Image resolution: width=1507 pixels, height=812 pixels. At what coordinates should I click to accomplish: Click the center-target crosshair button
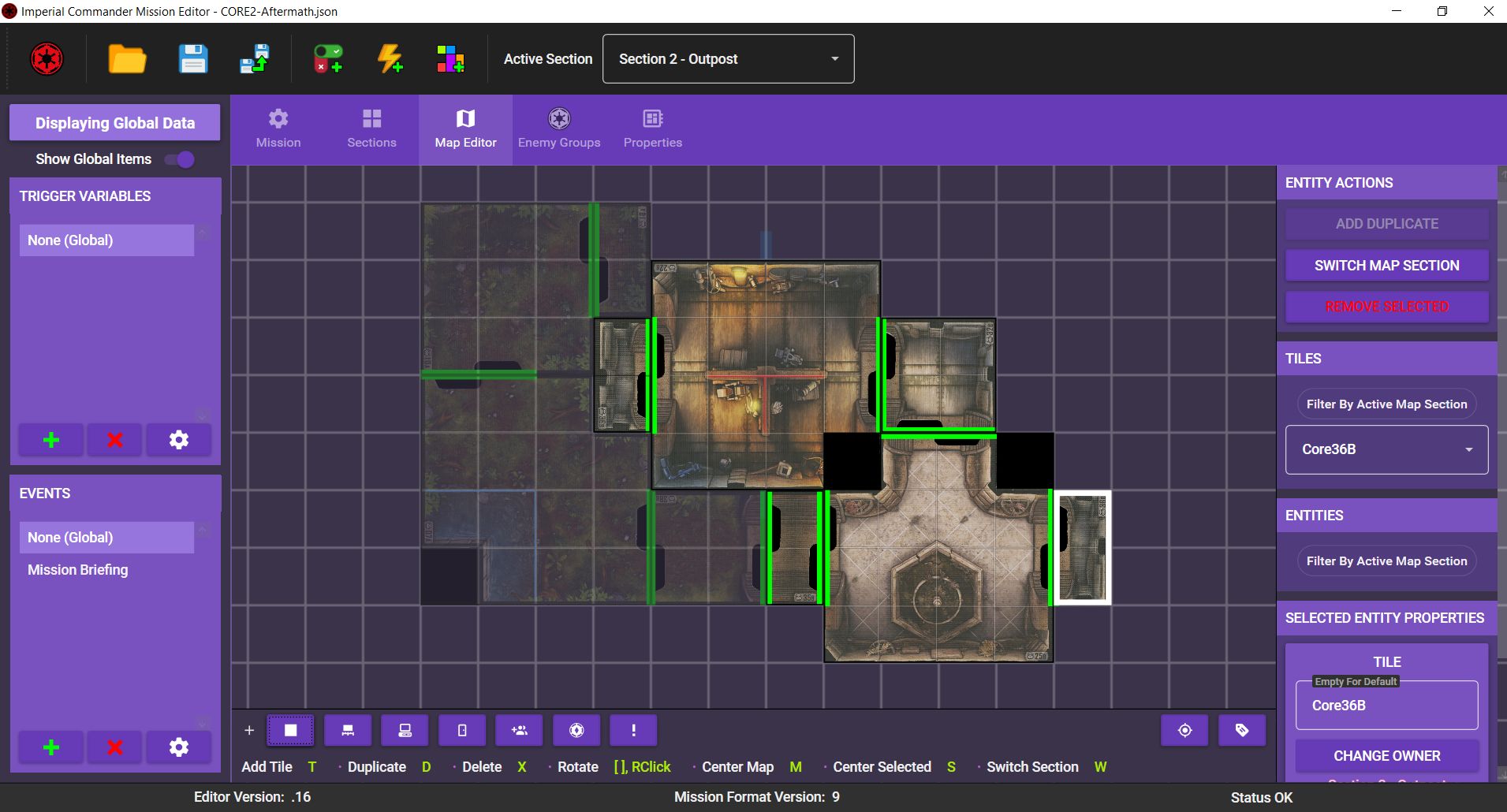pos(1184,730)
